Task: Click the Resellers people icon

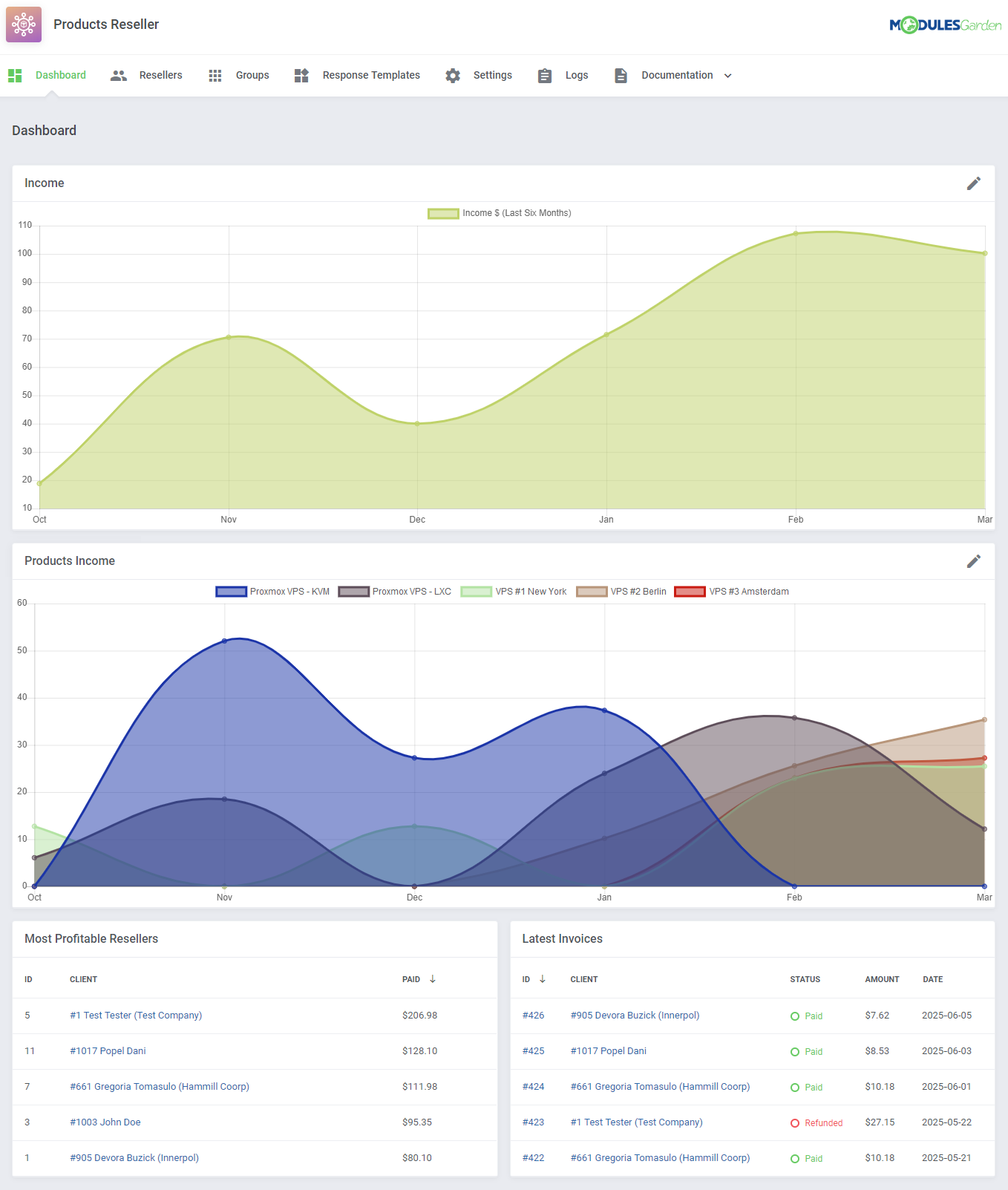Action: pos(119,76)
